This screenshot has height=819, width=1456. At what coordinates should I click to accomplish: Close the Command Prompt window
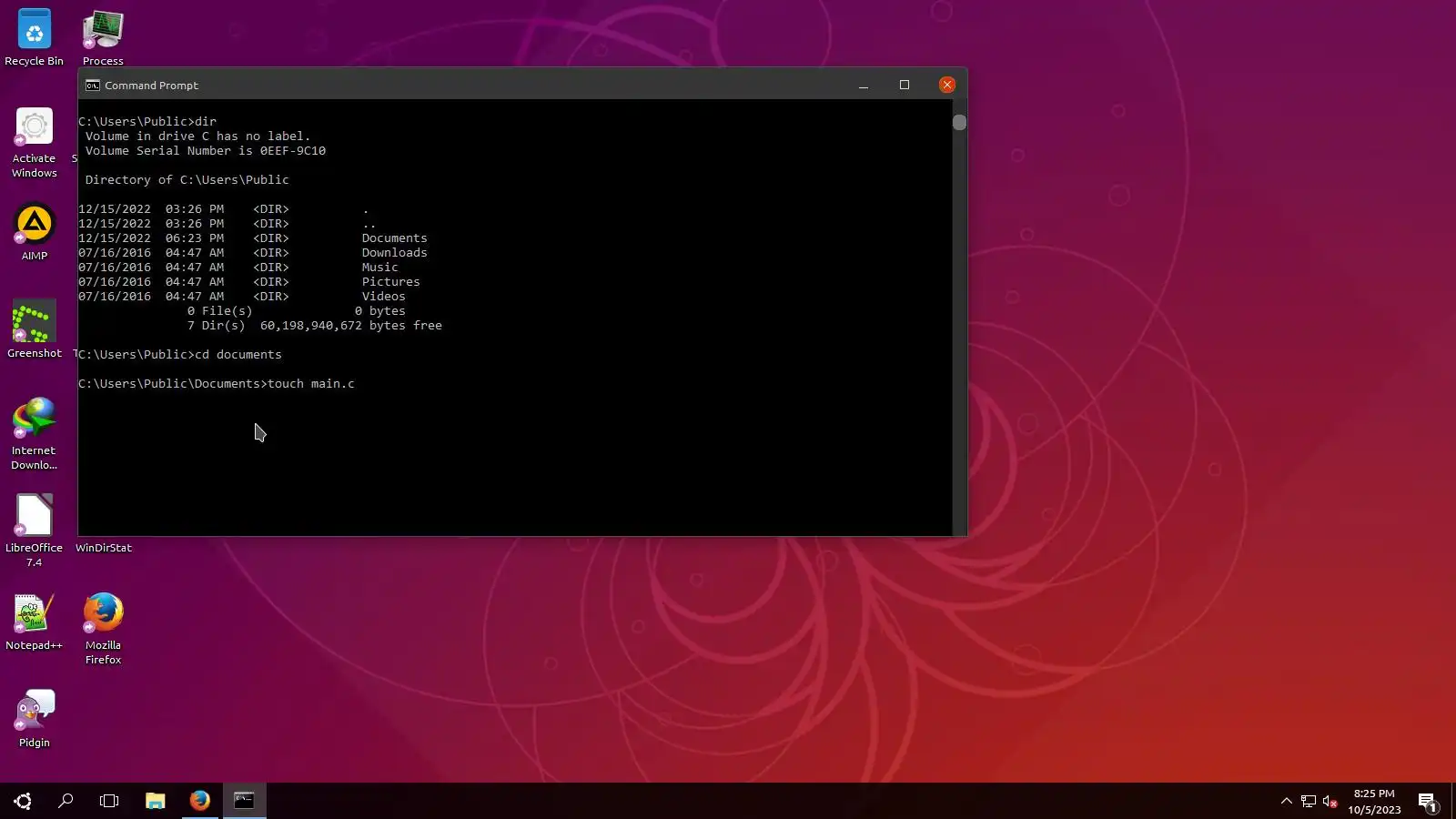pos(947,85)
